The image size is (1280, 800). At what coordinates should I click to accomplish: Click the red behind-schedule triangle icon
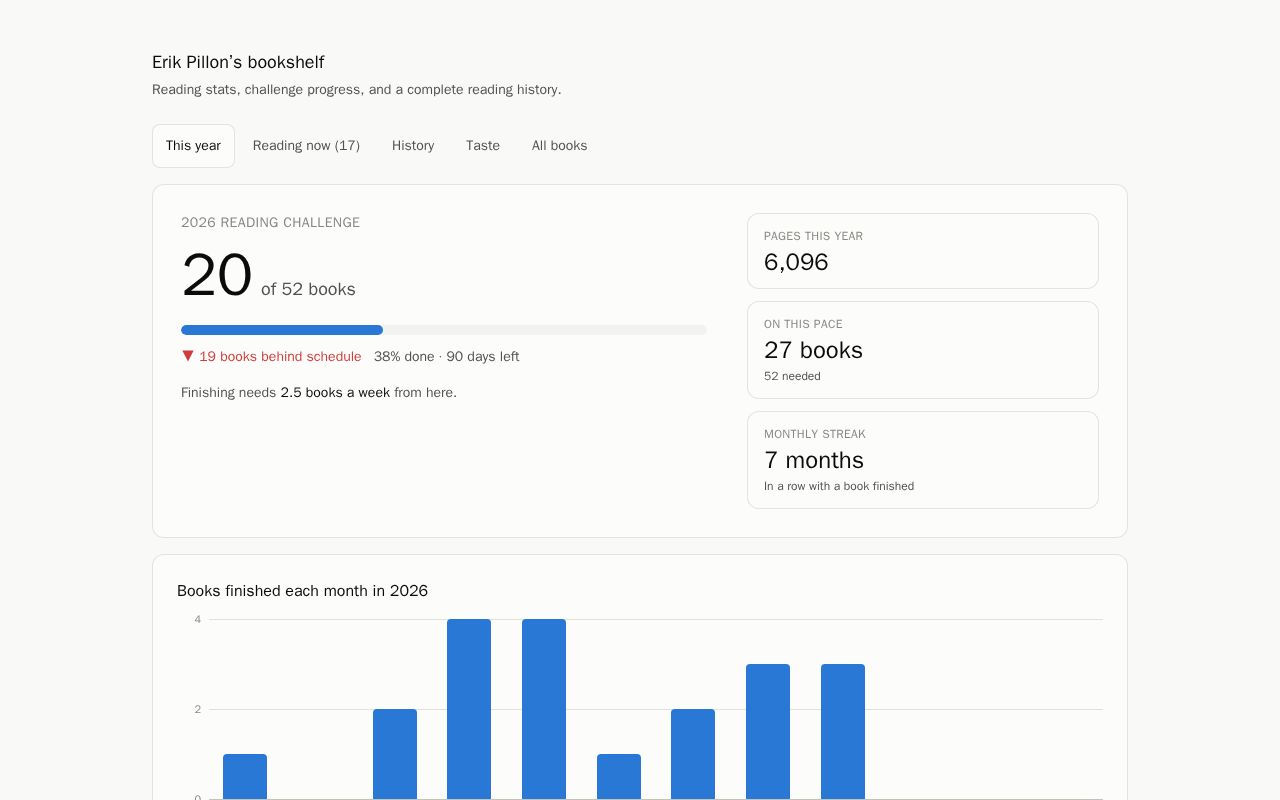tap(188, 356)
